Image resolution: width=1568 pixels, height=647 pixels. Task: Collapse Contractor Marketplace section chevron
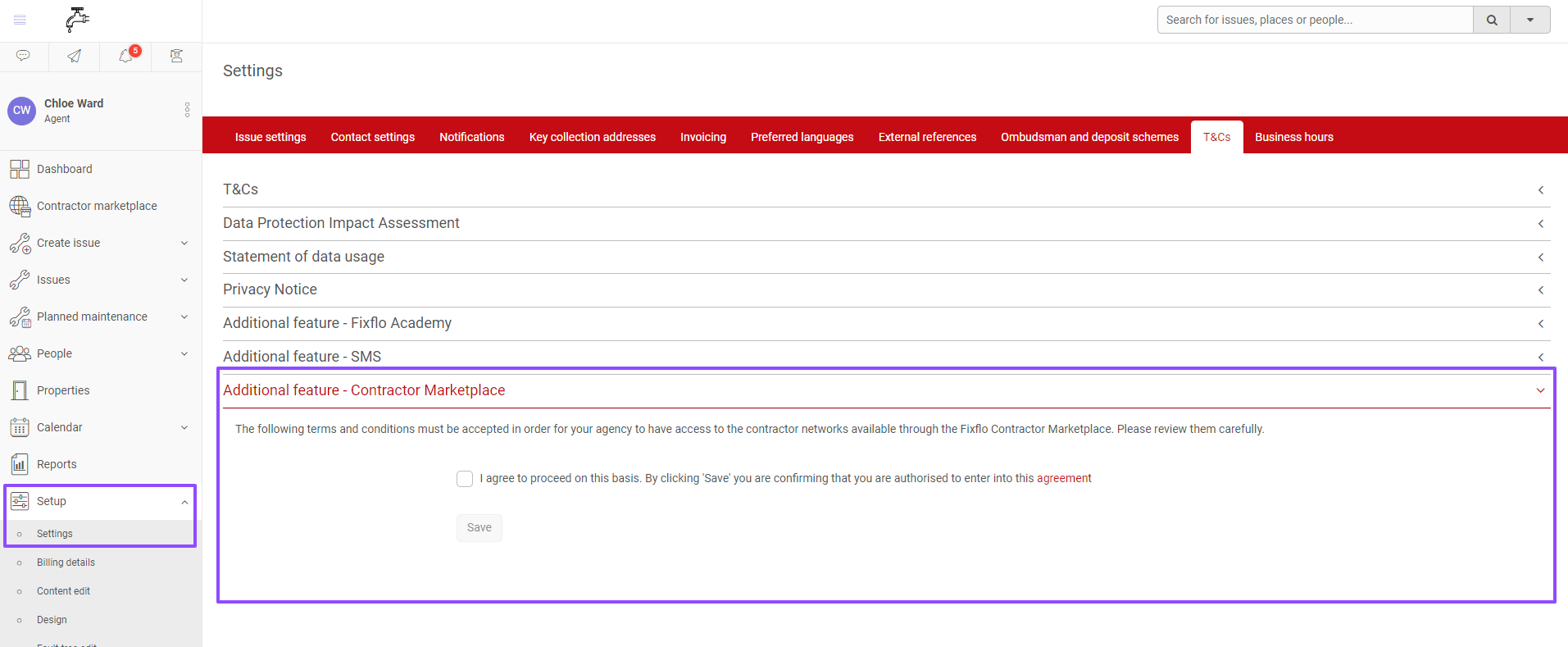coord(1541,391)
